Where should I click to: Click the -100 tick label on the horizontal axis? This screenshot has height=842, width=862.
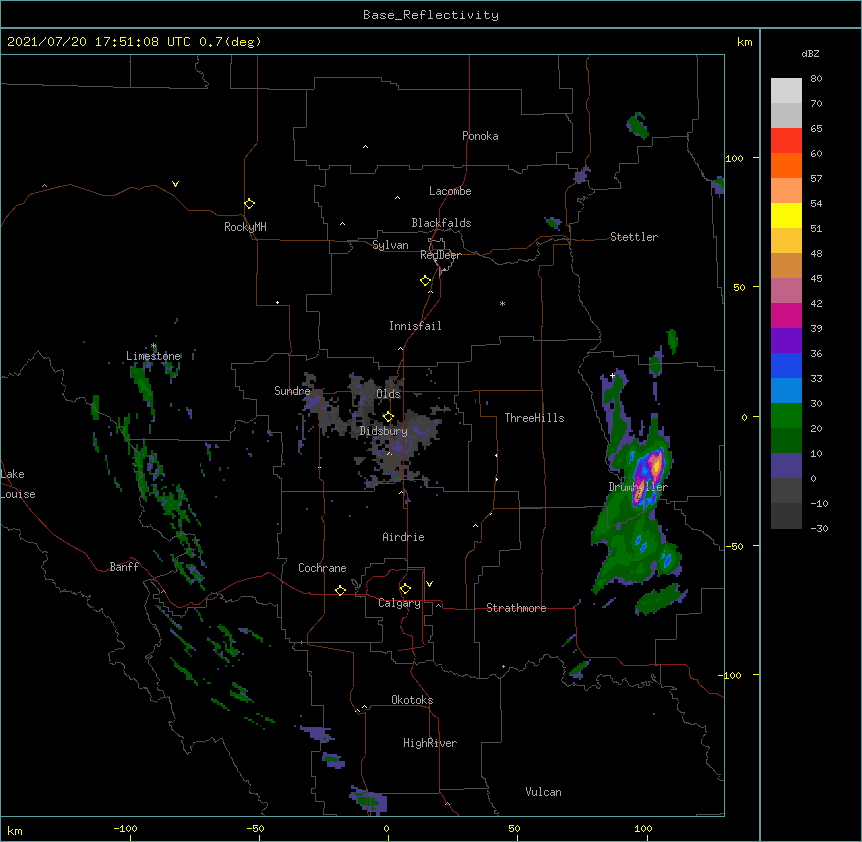125,828
